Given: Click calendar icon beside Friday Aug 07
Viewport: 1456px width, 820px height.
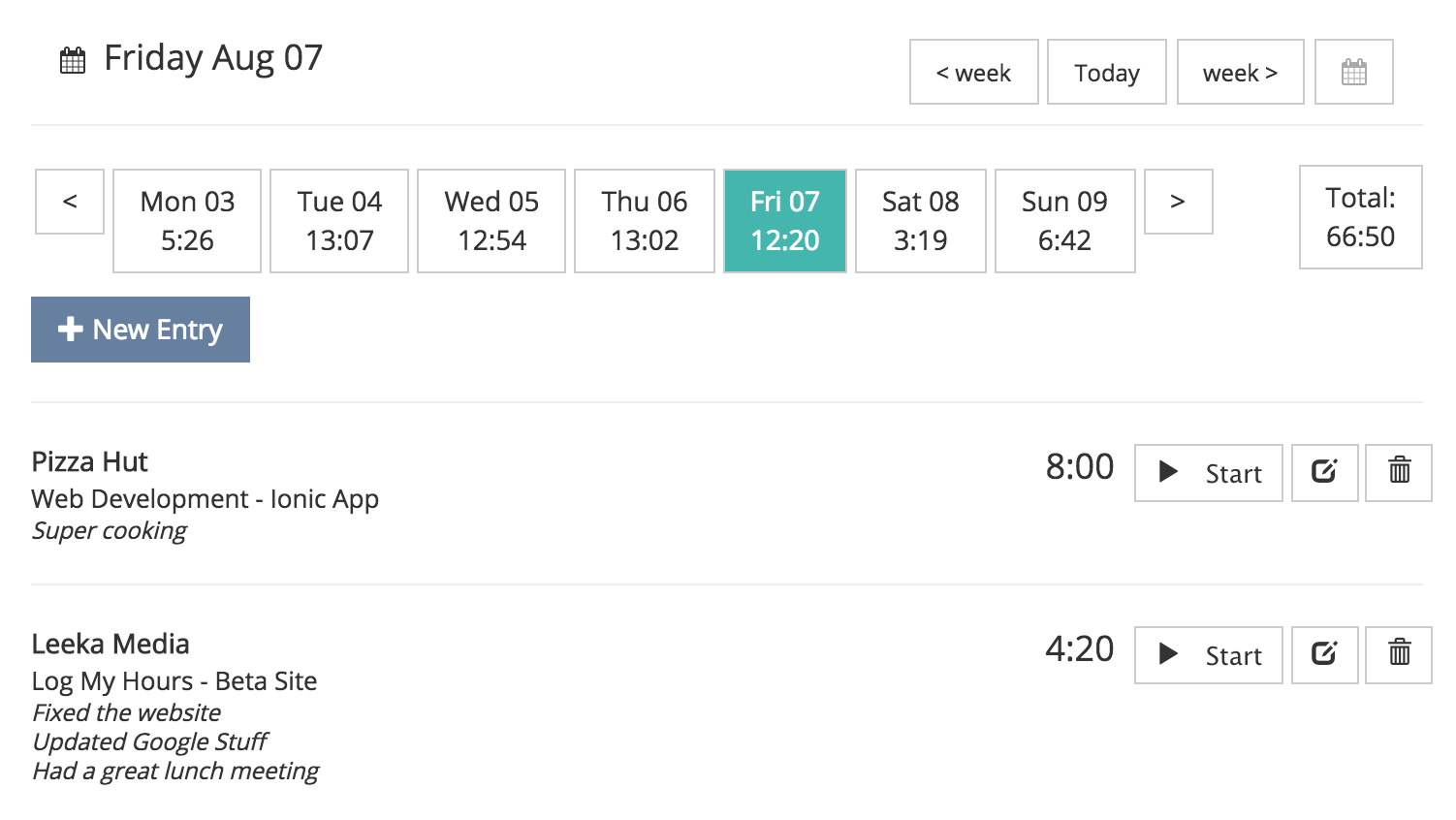Looking at the screenshot, I should point(73,60).
